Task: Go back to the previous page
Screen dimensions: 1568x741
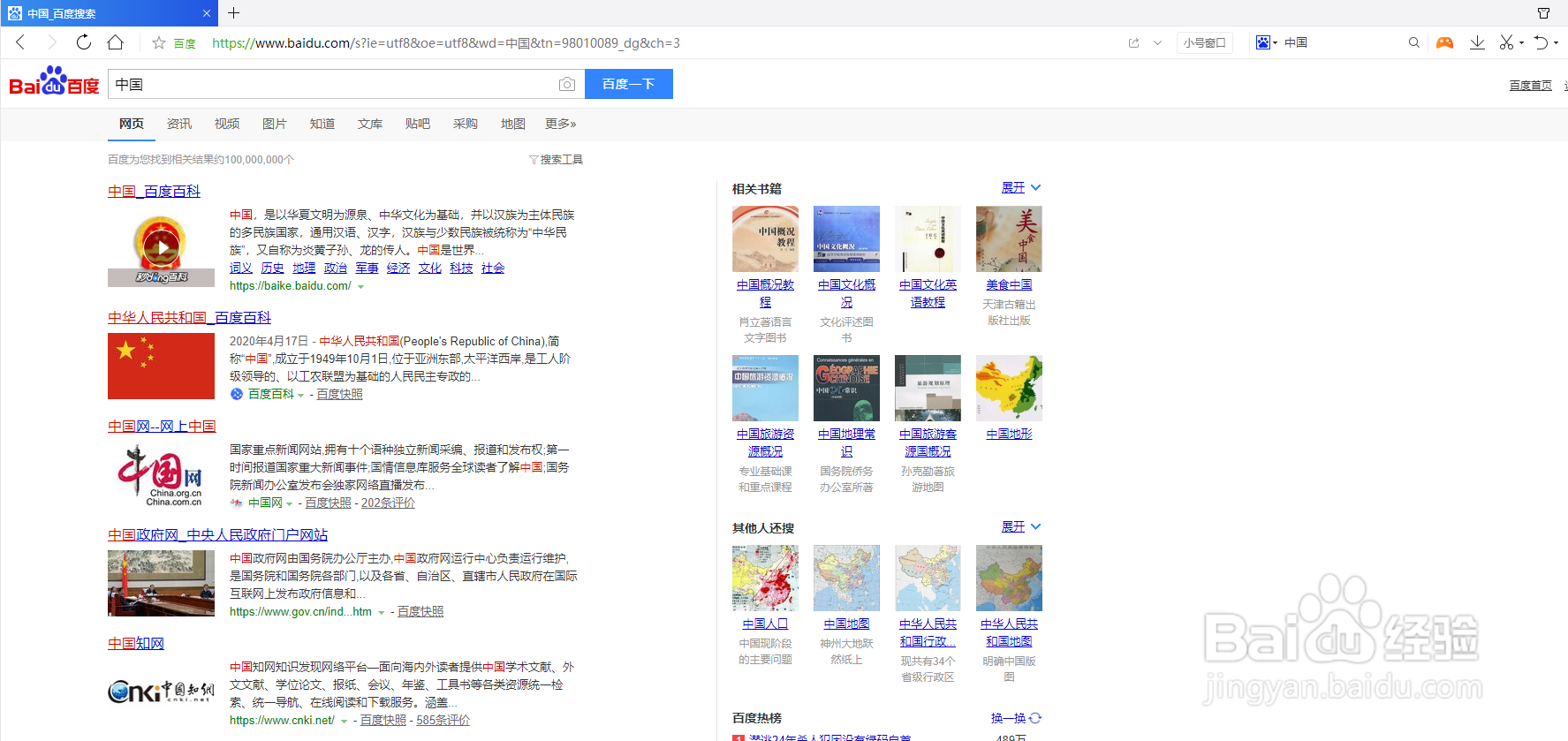Action: click(x=20, y=42)
